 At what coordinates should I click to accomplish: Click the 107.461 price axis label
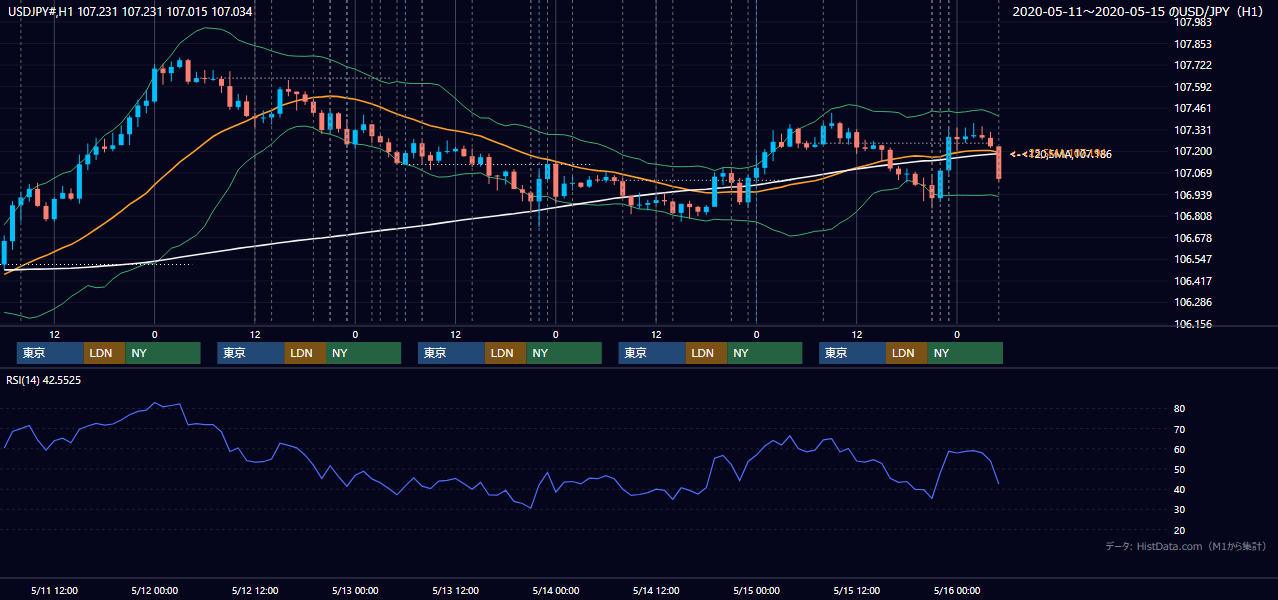tap(1191, 108)
